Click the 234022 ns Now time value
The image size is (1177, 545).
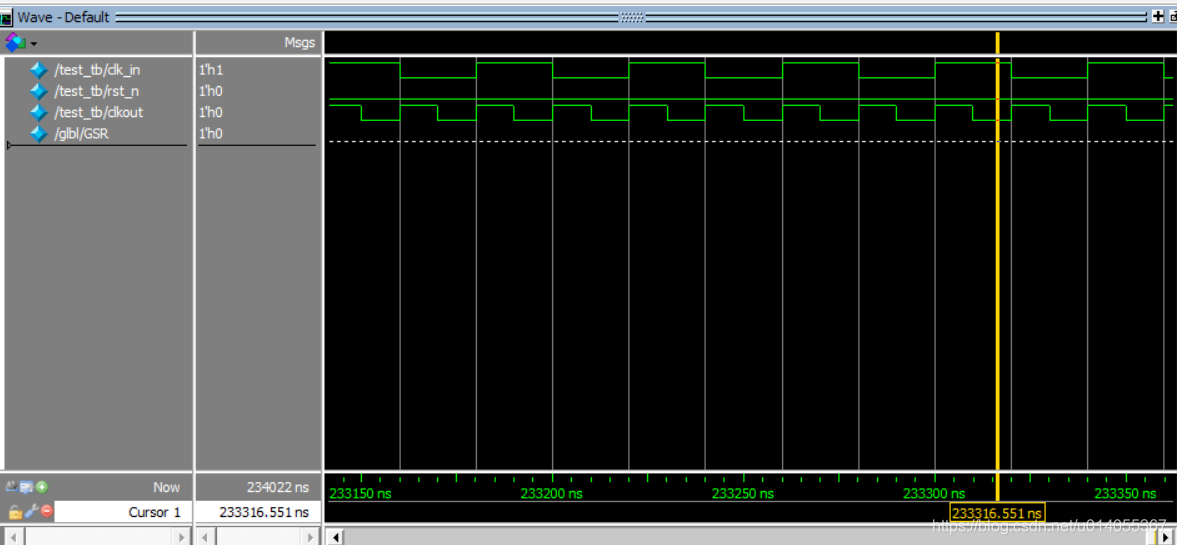(278, 487)
